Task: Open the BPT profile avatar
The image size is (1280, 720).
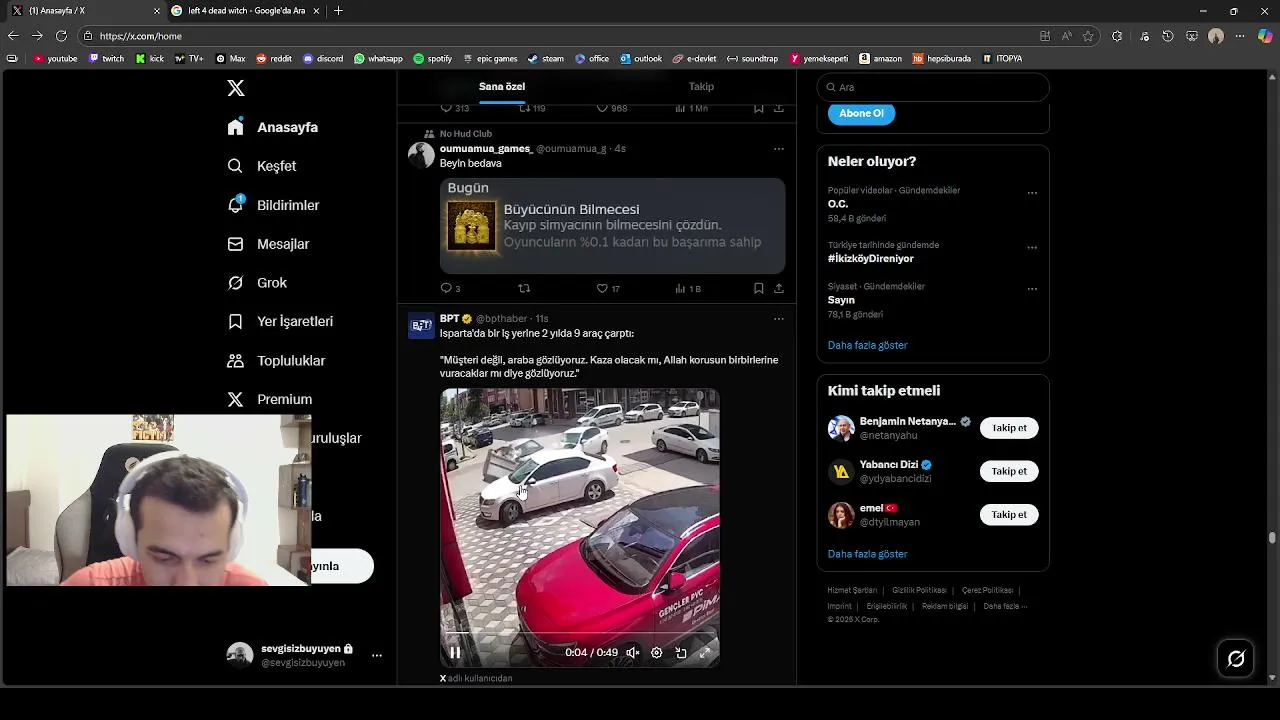Action: (421, 326)
